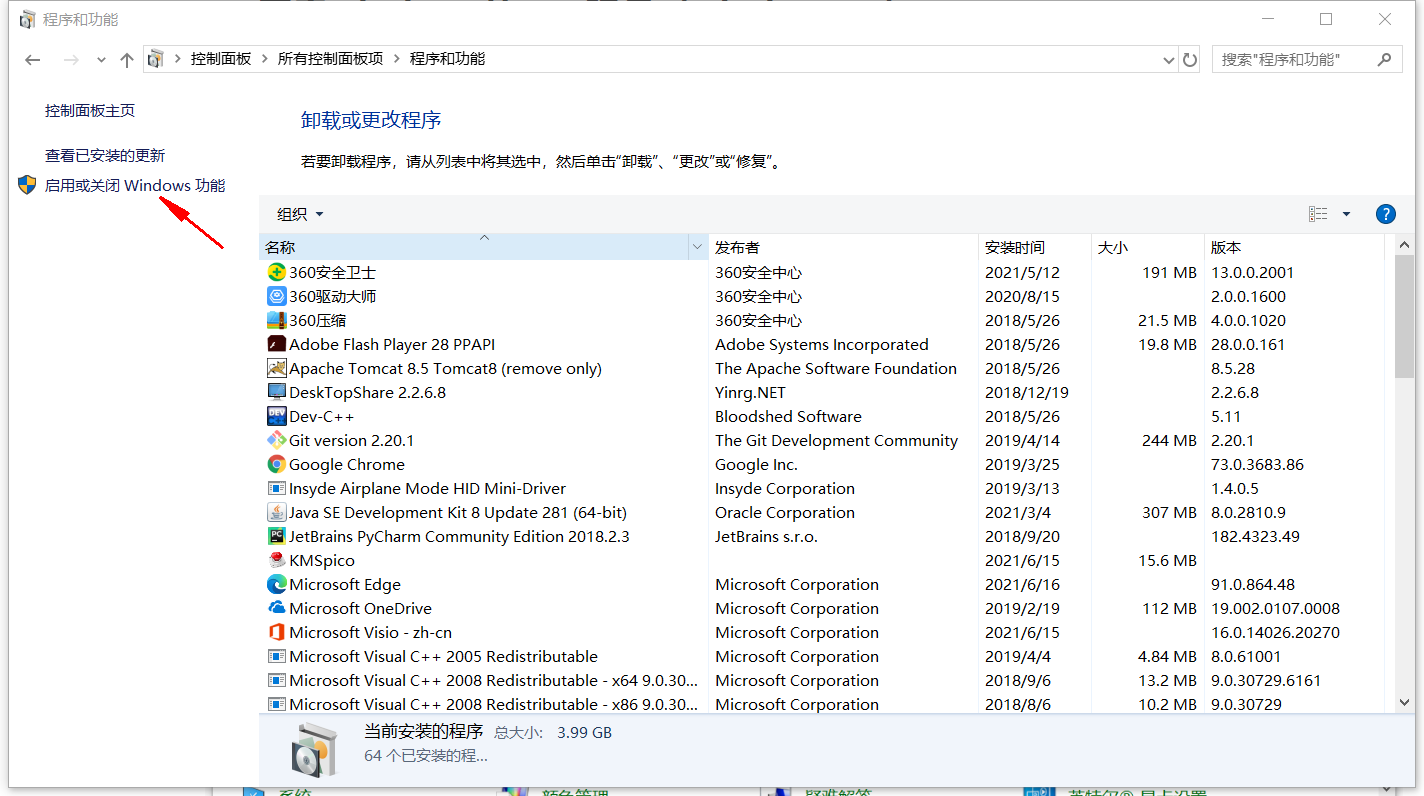Click the 73.0.3683.86 version cell

point(1258,464)
